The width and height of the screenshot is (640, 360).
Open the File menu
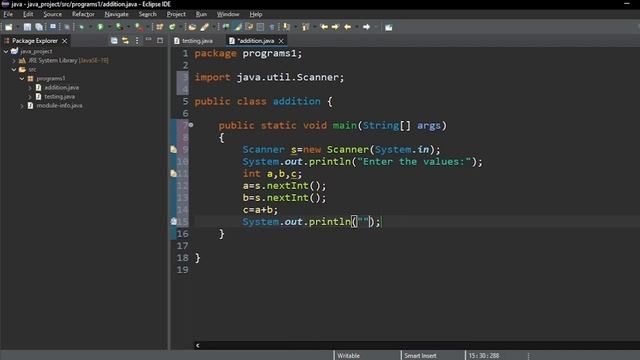pos(8,14)
